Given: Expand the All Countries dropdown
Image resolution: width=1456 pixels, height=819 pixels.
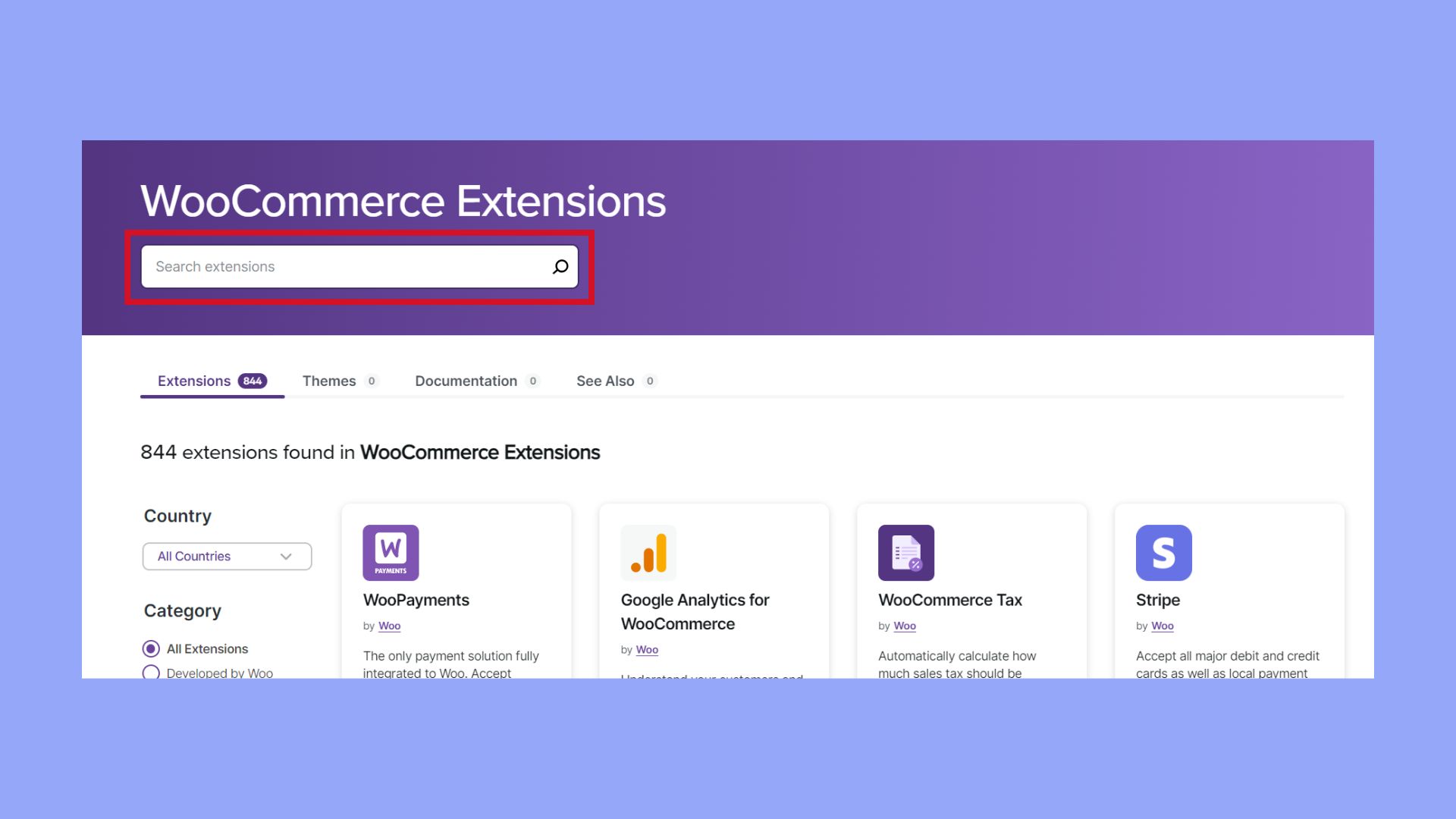Looking at the screenshot, I should [x=227, y=556].
